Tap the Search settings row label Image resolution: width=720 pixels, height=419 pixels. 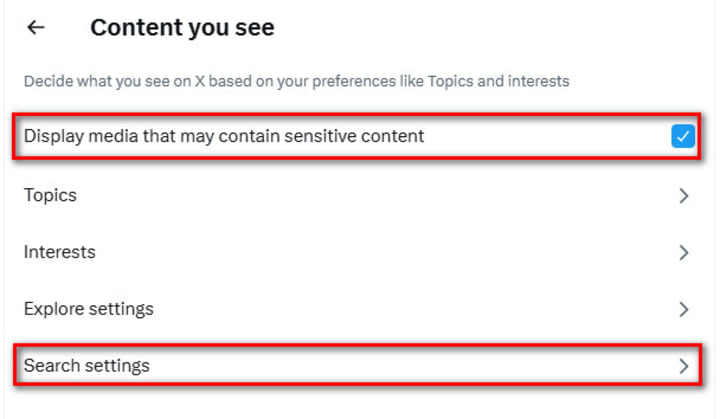tap(87, 366)
